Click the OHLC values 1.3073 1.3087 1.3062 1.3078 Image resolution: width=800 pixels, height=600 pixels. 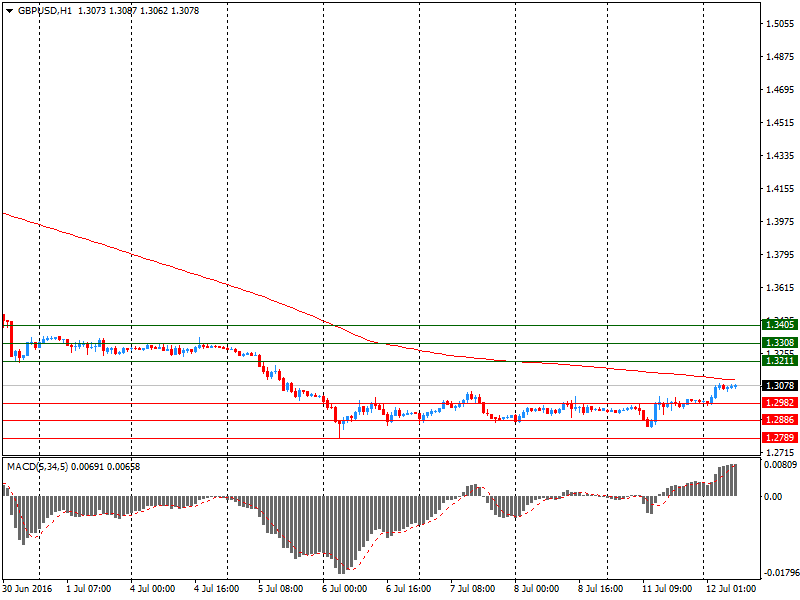pos(138,11)
